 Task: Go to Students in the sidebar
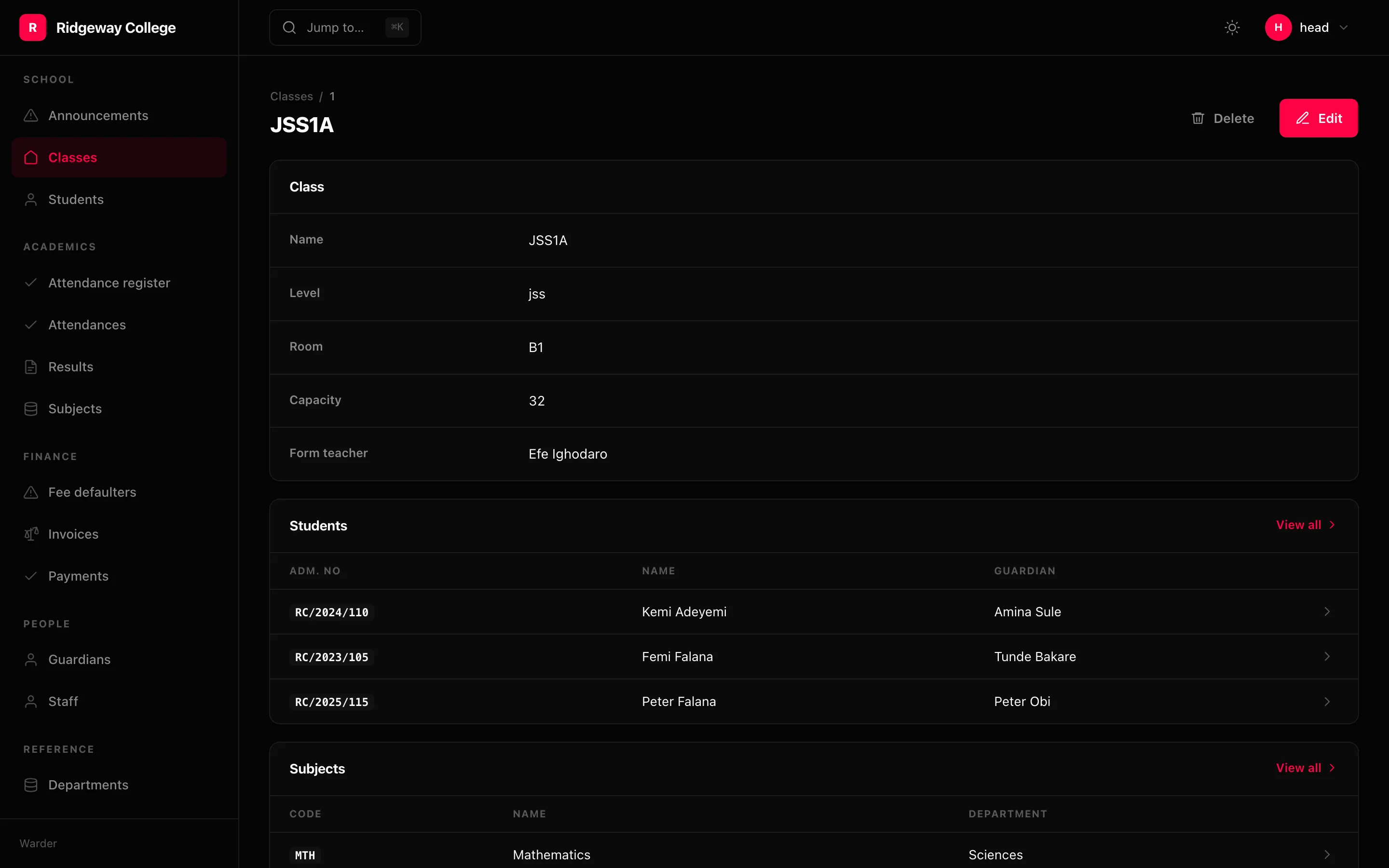click(x=119, y=200)
